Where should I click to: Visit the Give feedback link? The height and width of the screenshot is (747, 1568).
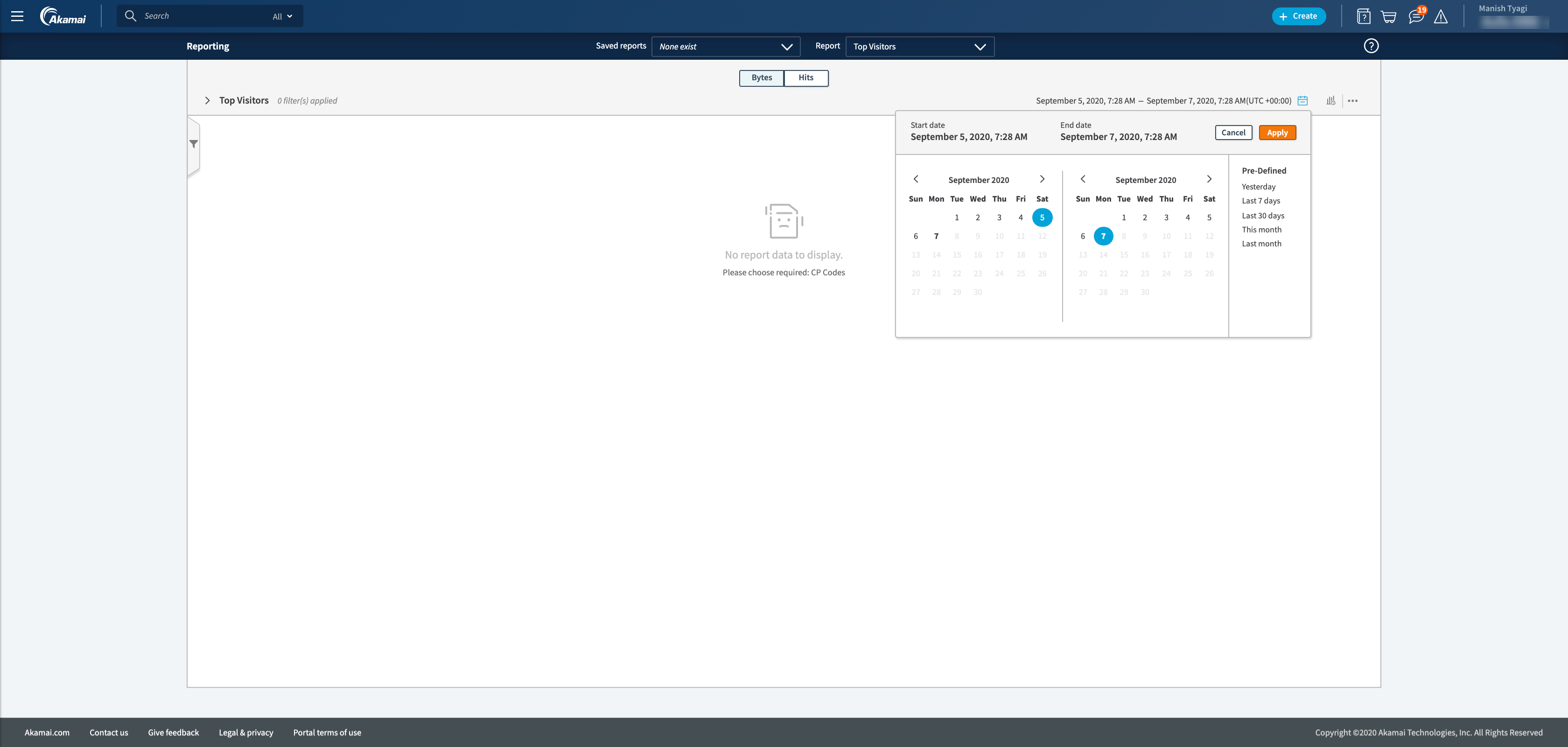tap(173, 733)
